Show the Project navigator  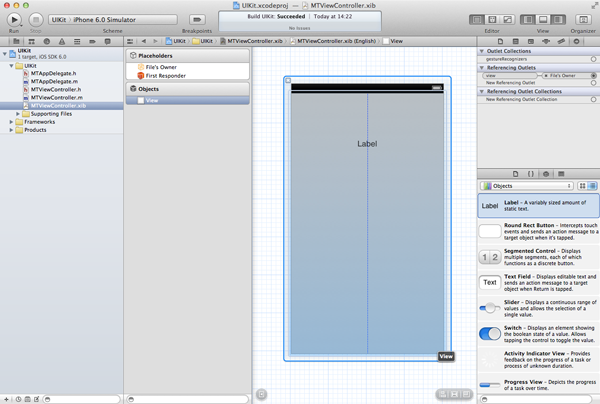(x=16, y=41)
